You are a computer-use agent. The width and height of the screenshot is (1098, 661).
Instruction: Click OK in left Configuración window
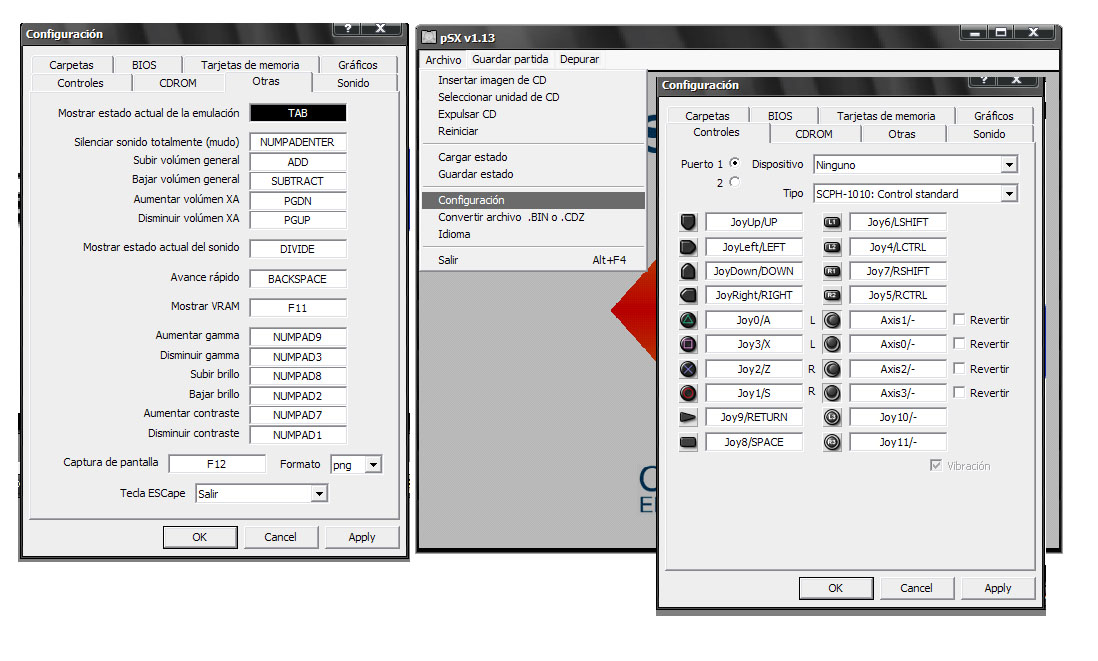pos(200,537)
